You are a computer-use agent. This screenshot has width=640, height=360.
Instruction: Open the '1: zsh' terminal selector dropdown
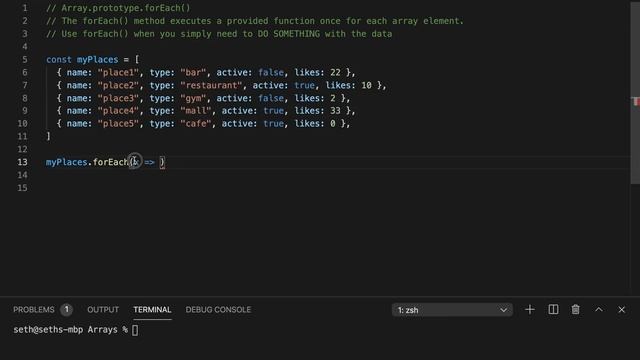tap(452, 310)
